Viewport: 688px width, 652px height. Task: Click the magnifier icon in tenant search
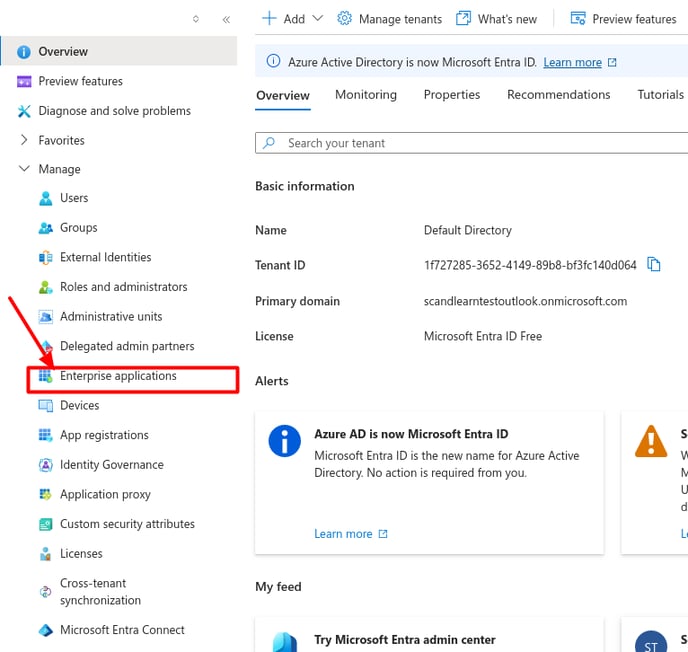pos(269,143)
